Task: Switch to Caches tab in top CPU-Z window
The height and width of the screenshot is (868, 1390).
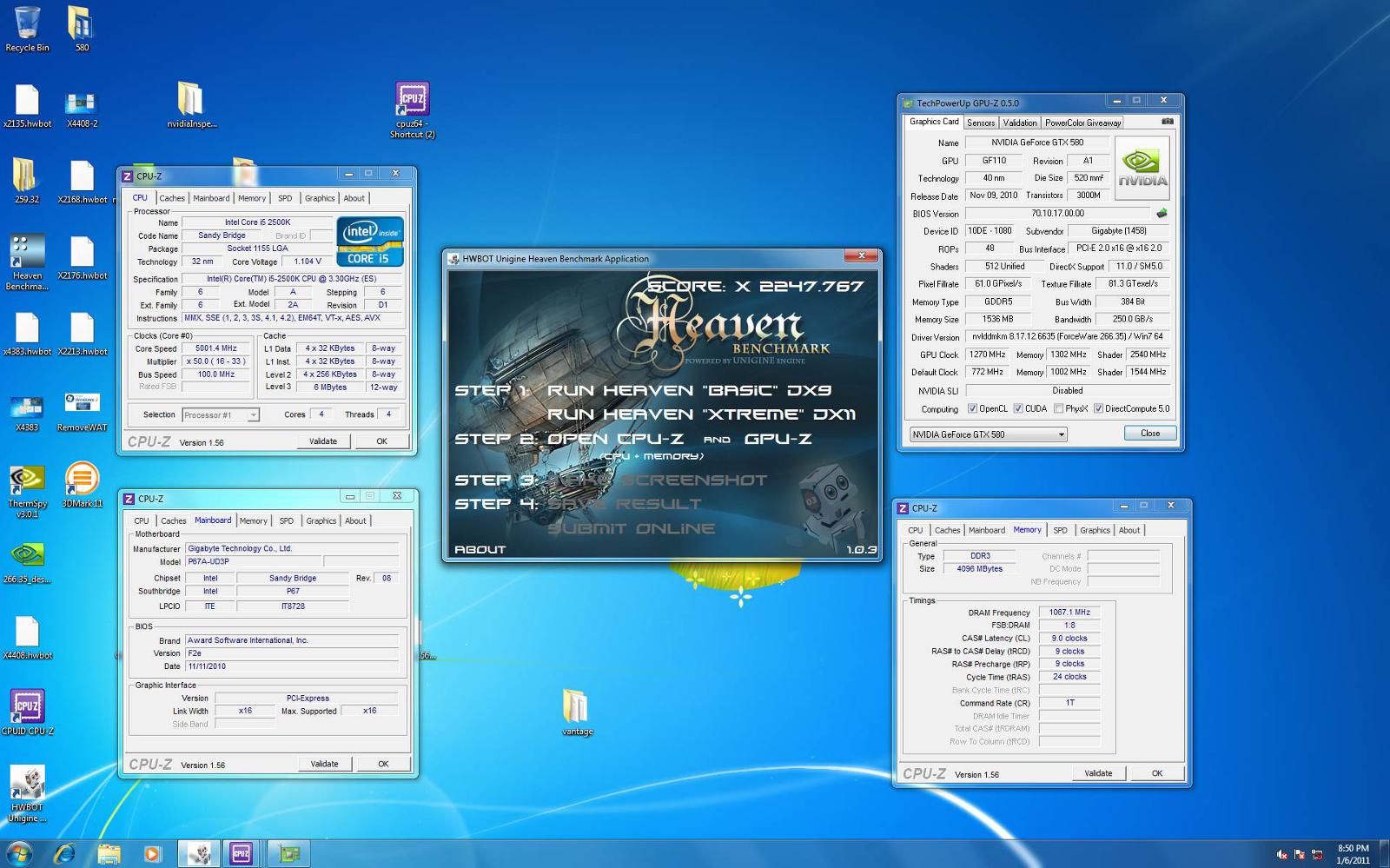Action: pos(172,198)
